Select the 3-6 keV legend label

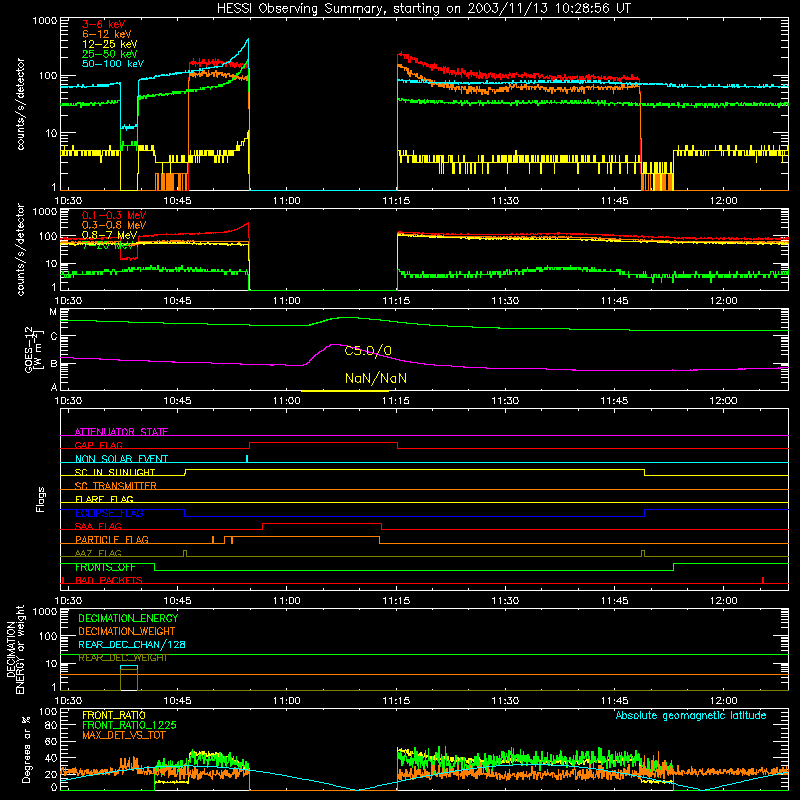[104, 24]
